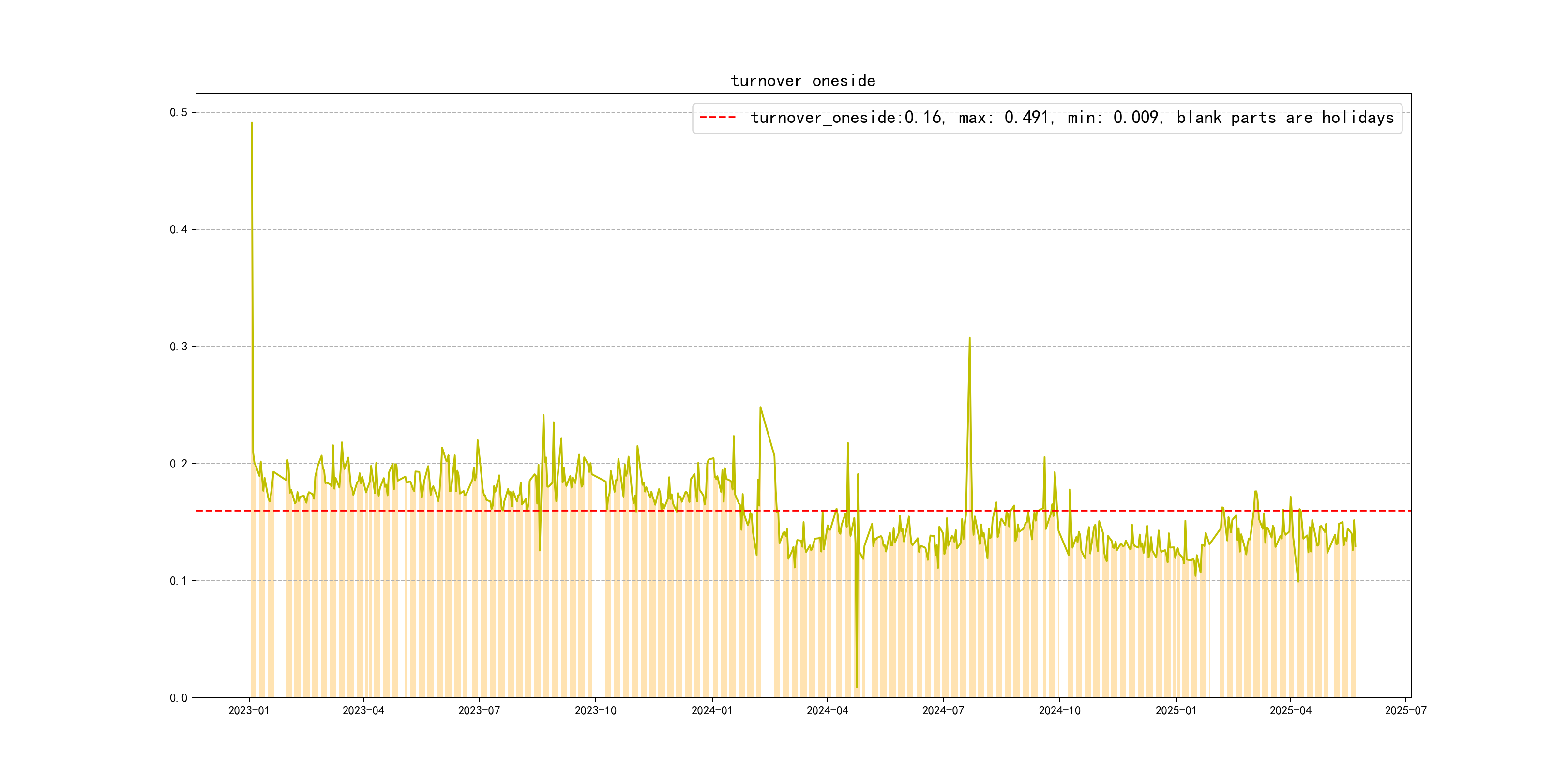The height and width of the screenshot is (784, 1568).
Task: Click the 2024-01 x-axis tick label
Action: pos(711,710)
